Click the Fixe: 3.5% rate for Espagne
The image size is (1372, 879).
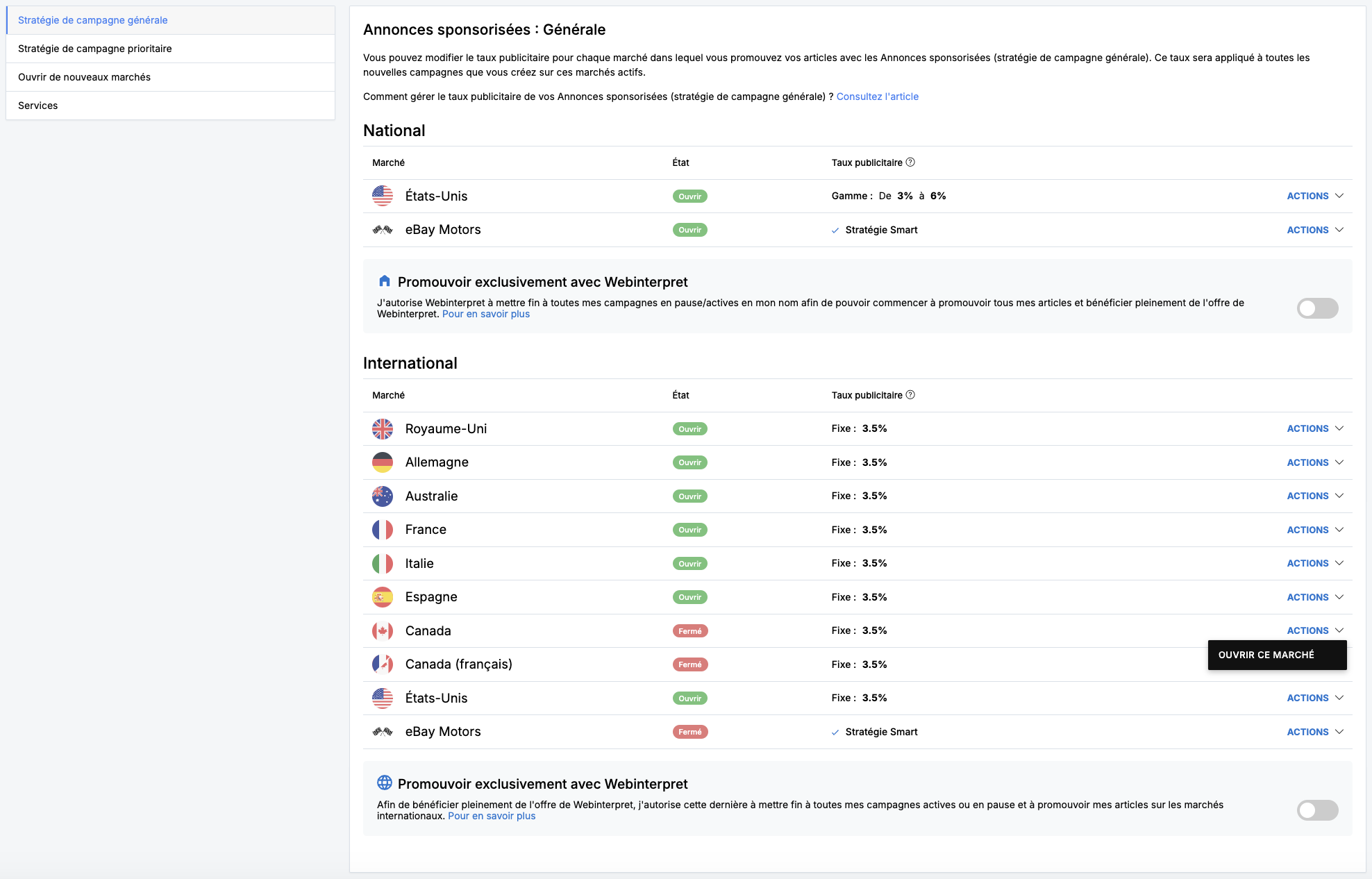click(x=859, y=597)
